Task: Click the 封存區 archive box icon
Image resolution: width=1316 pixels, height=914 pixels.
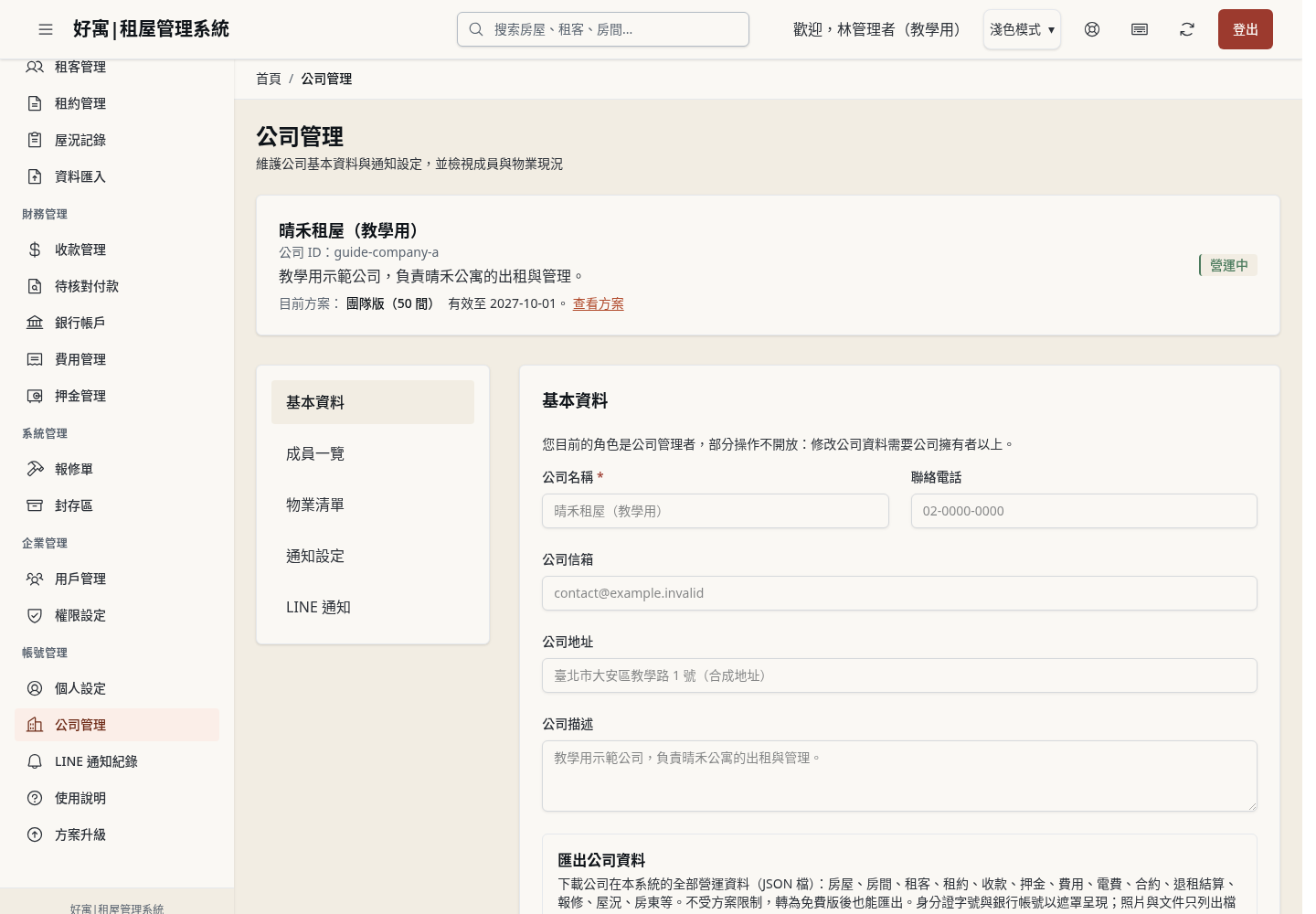Action: click(x=35, y=505)
